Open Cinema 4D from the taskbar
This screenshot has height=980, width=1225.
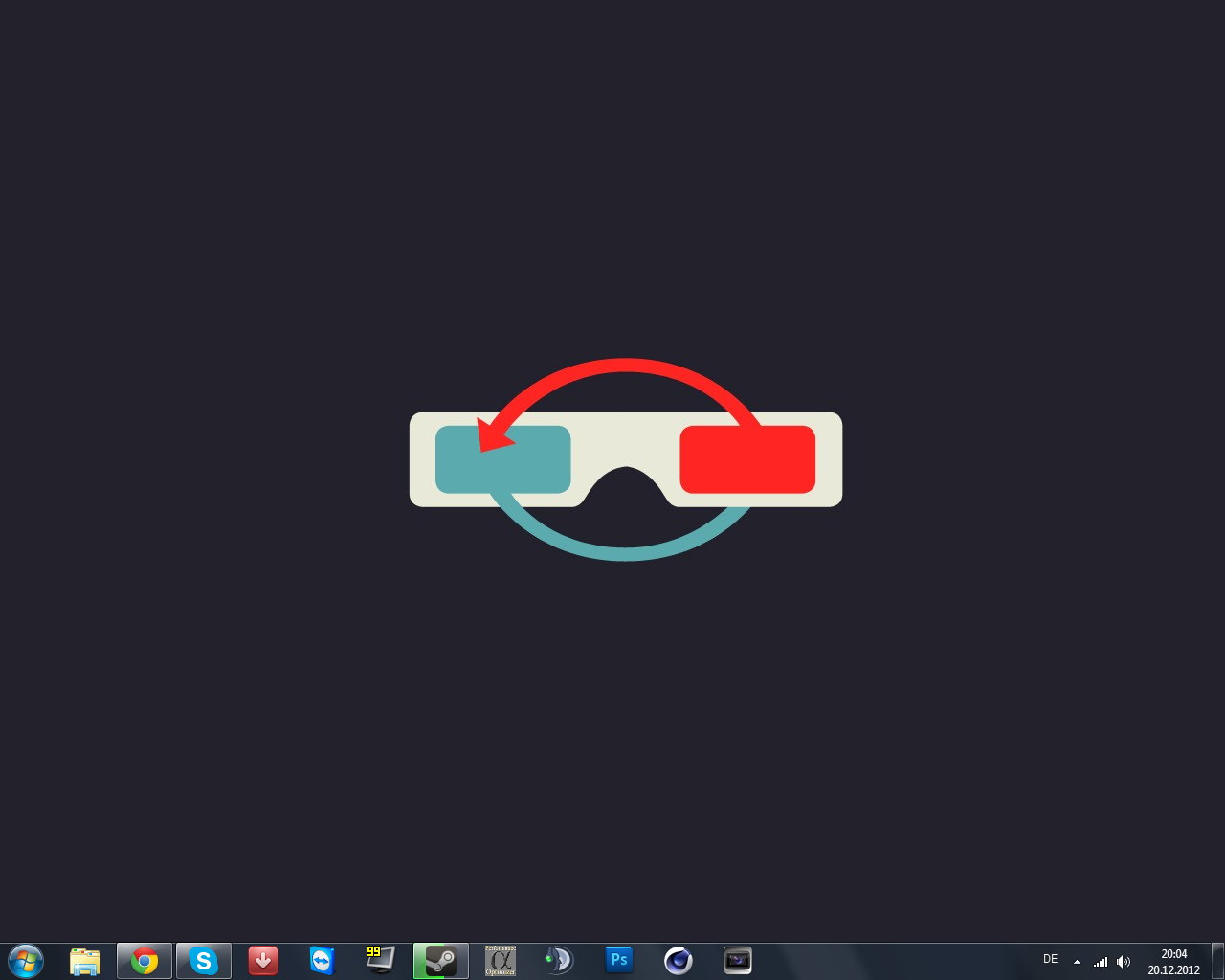click(x=679, y=961)
